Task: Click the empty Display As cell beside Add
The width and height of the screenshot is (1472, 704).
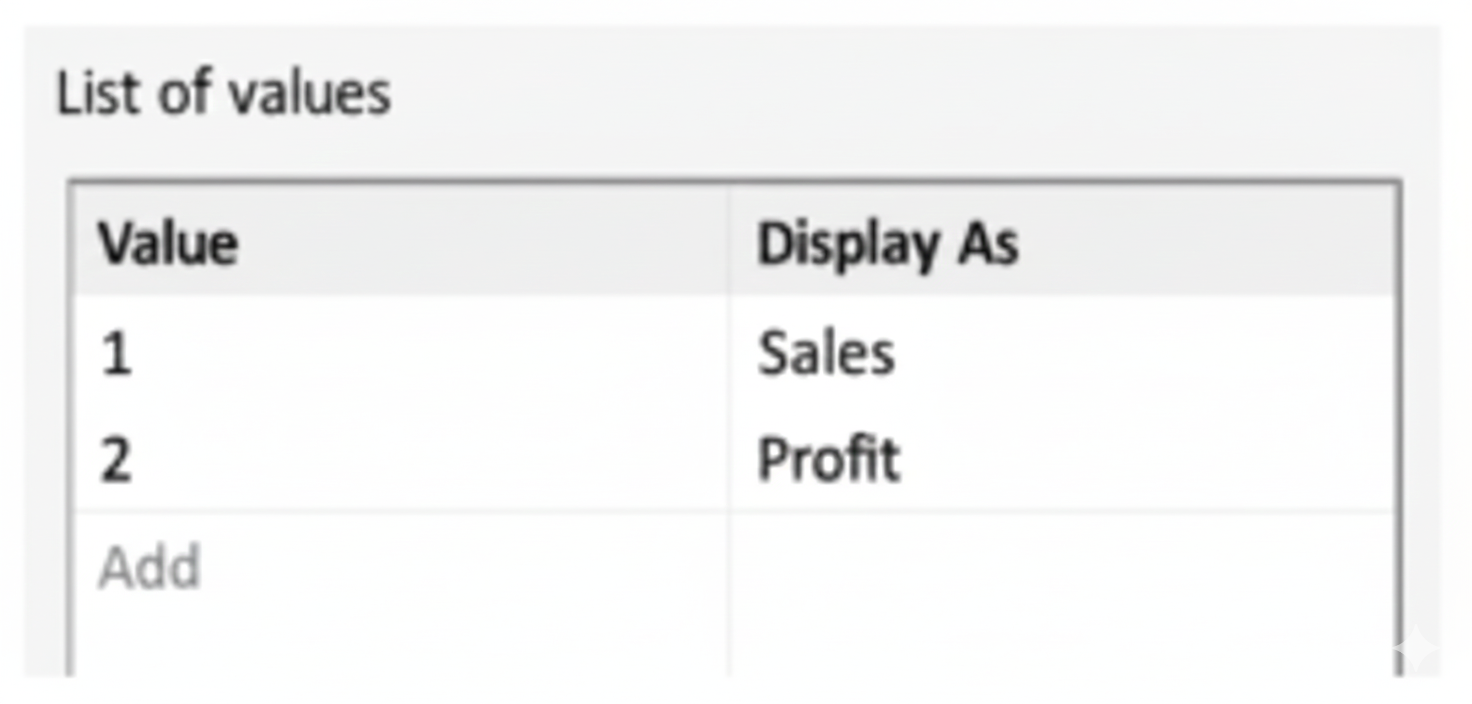Action: tap(1060, 567)
